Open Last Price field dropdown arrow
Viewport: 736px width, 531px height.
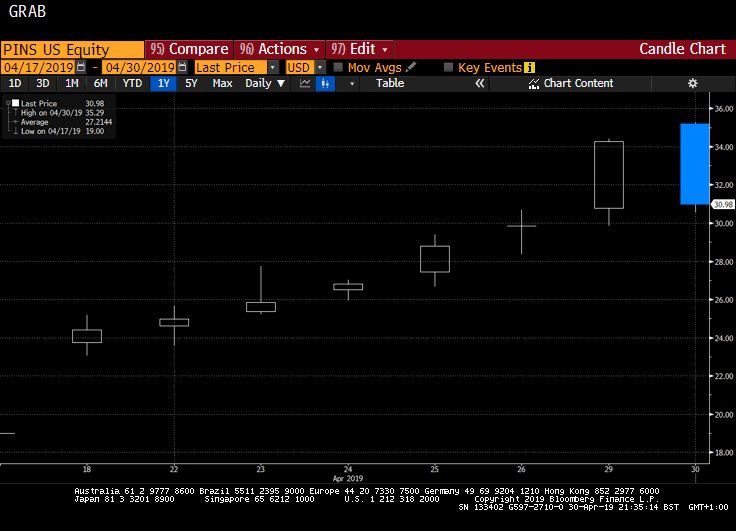(273, 68)
